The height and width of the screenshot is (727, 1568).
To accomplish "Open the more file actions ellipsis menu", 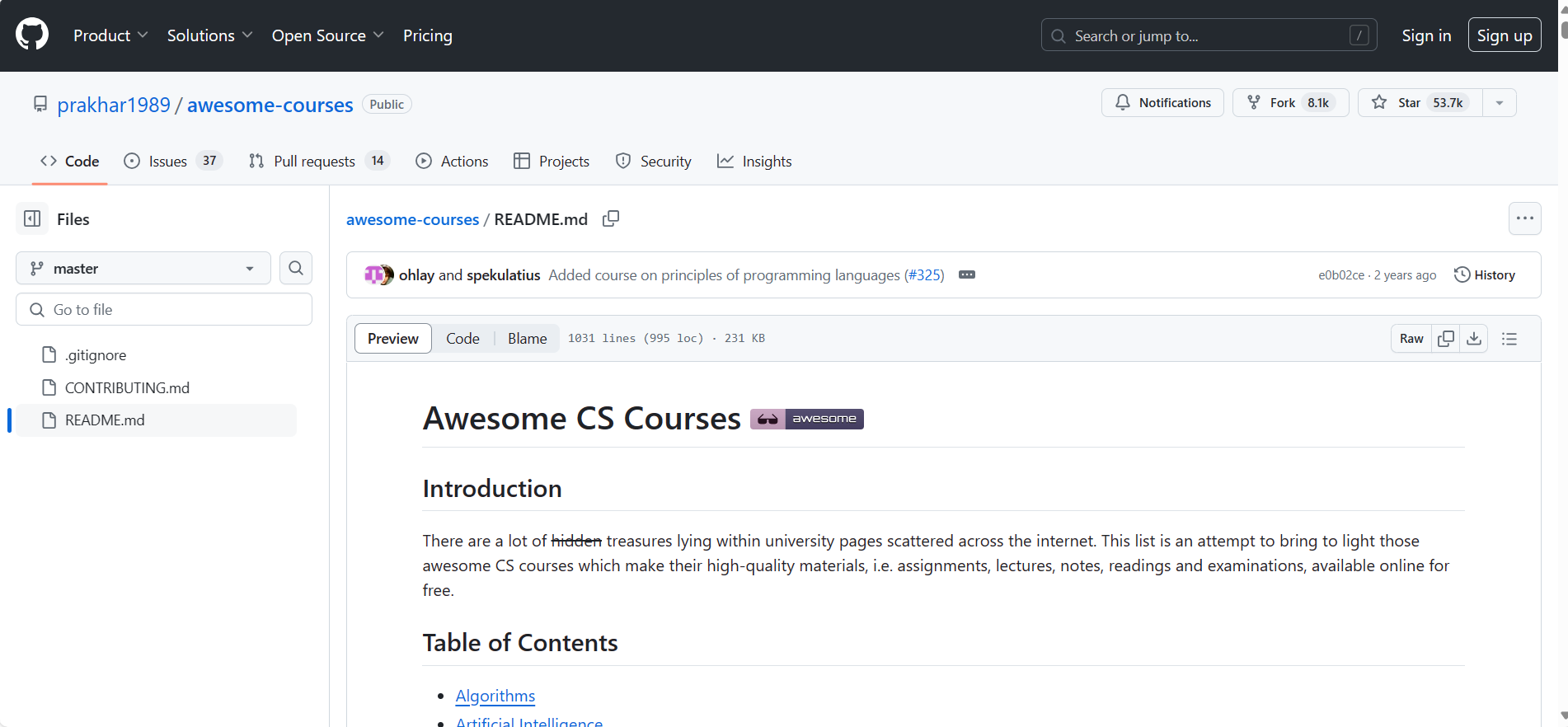I will 1524,218.
